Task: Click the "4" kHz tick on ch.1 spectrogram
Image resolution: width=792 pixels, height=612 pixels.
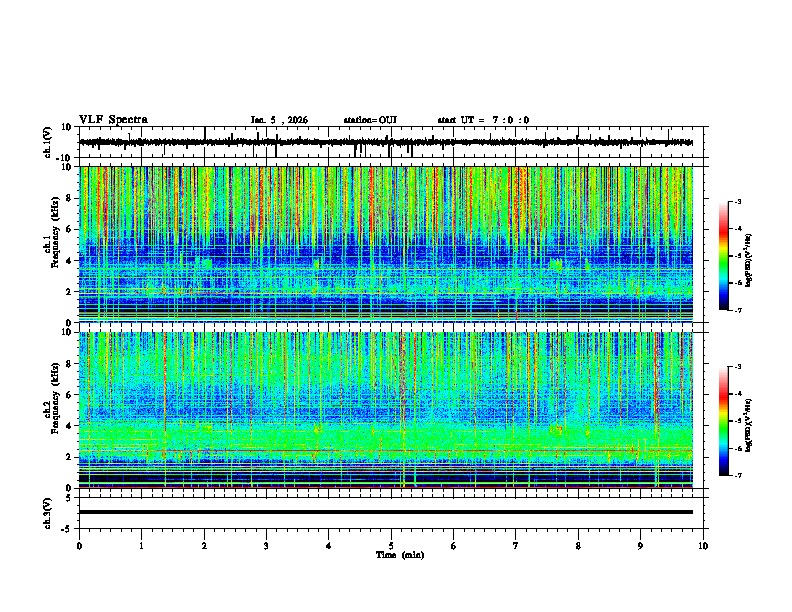Action: [69, 261]
